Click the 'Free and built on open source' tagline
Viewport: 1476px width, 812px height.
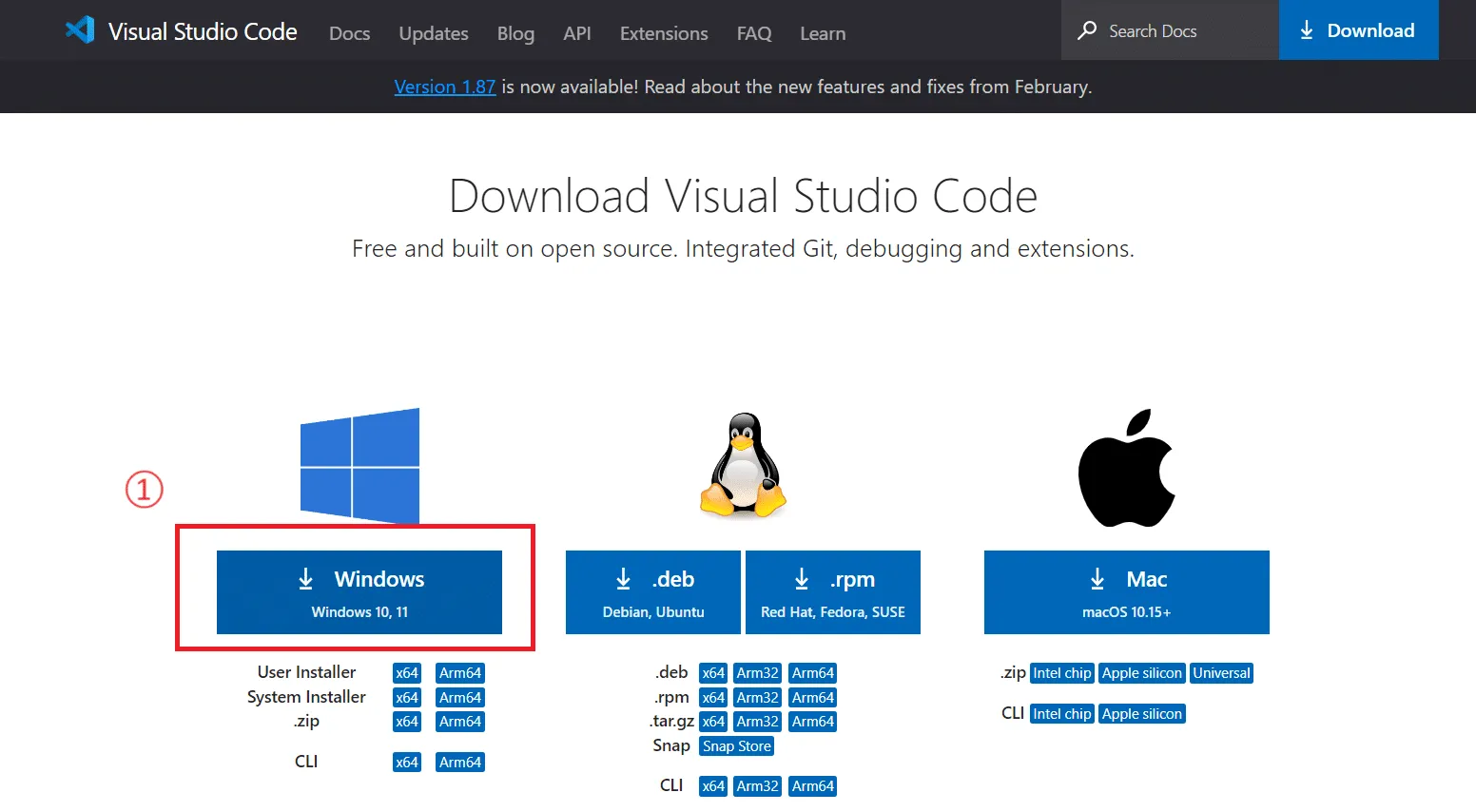[743, 249]
